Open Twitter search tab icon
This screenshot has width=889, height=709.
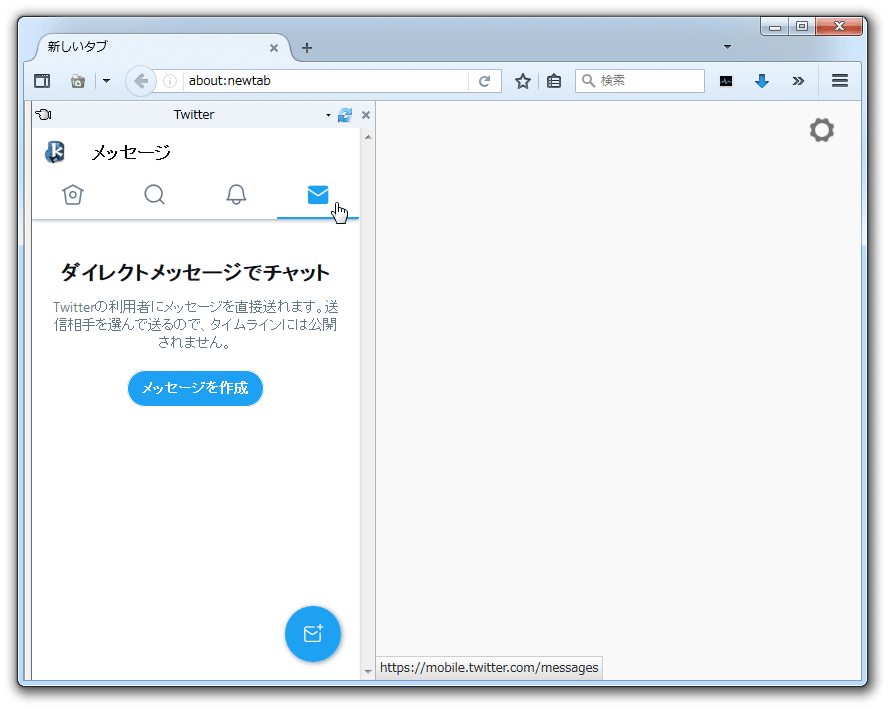[x=154, y=195]
